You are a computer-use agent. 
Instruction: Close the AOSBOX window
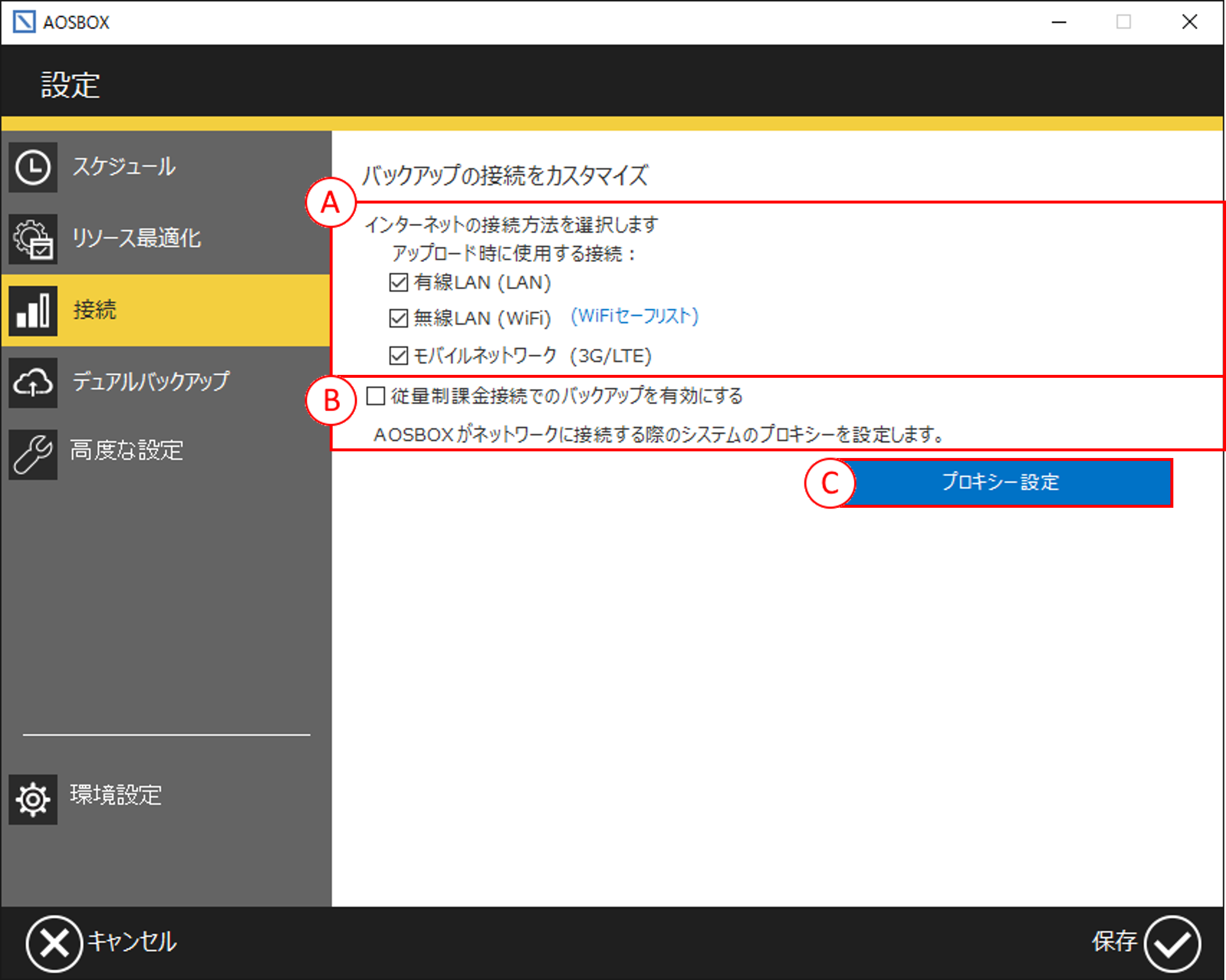pyautogui.click(x=1189, y=22)
